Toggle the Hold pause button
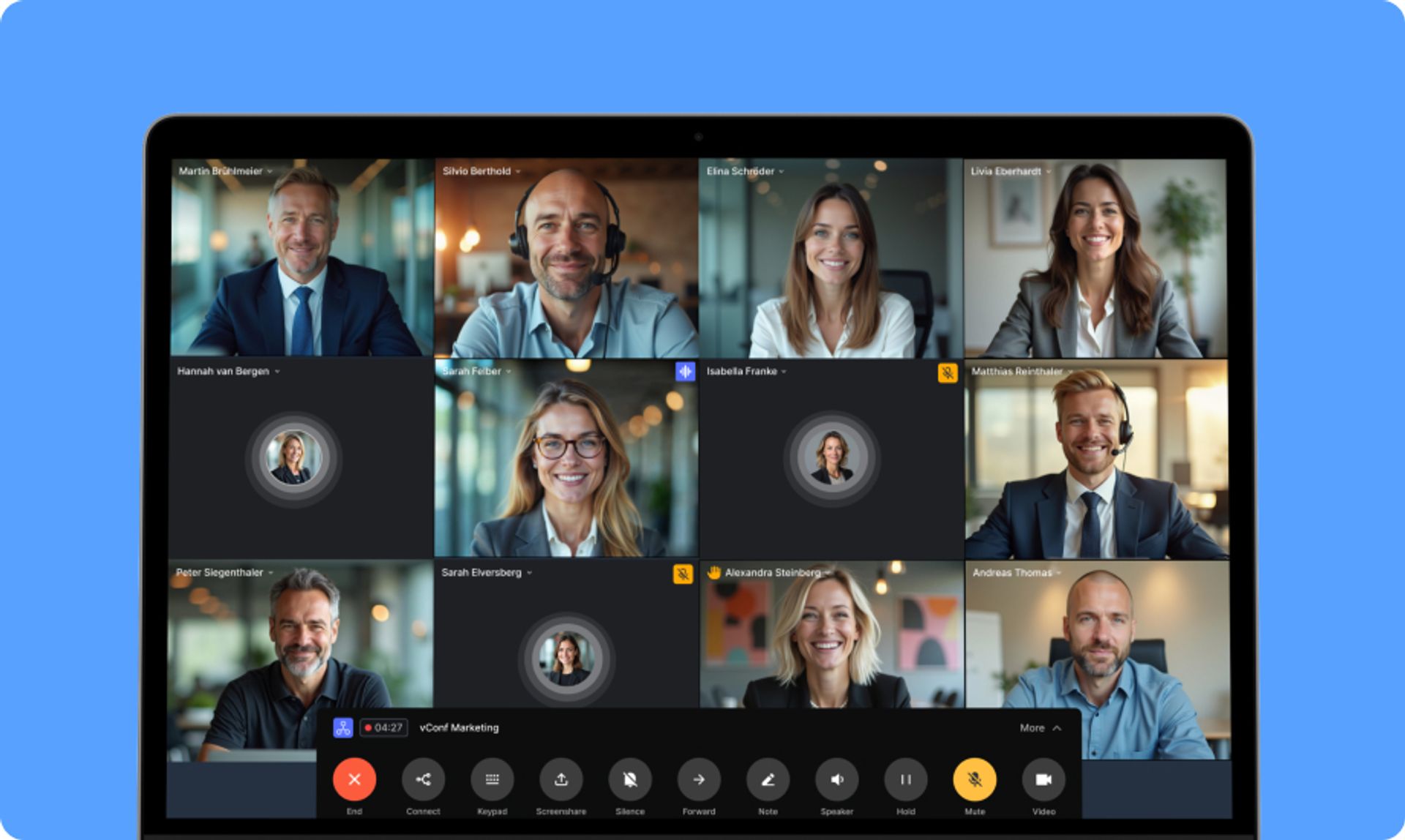The height and width of the screenshot is (840, 1405). coord(905,779)
